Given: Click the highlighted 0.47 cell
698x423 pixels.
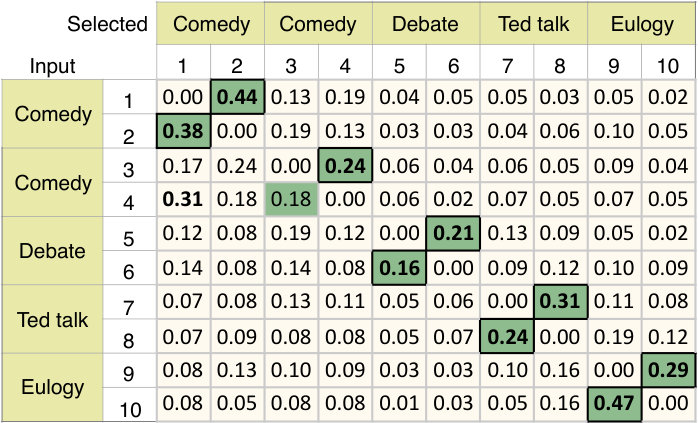Looking at the screenshot, I should pyautogui.click(x=614, y=404).
